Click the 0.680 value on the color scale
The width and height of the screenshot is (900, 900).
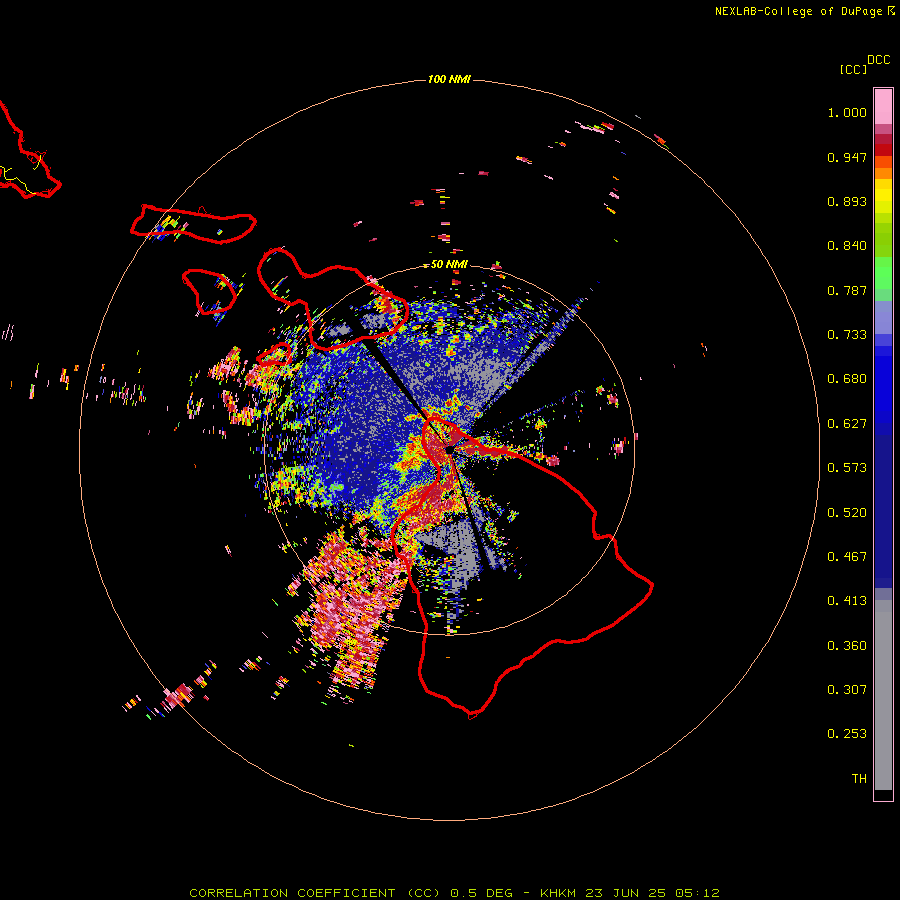847,379
